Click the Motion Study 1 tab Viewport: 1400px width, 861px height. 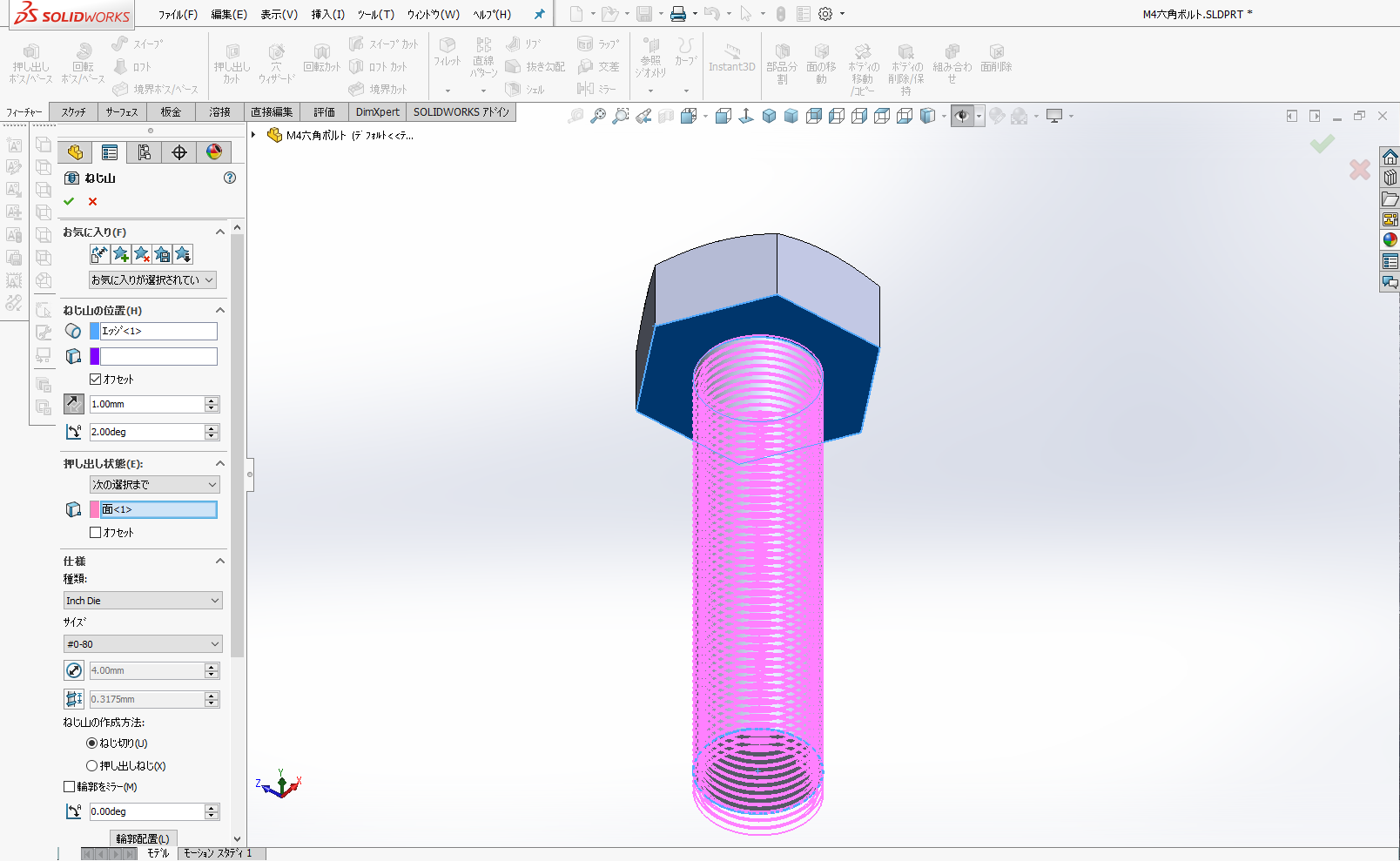click(218, 853)
